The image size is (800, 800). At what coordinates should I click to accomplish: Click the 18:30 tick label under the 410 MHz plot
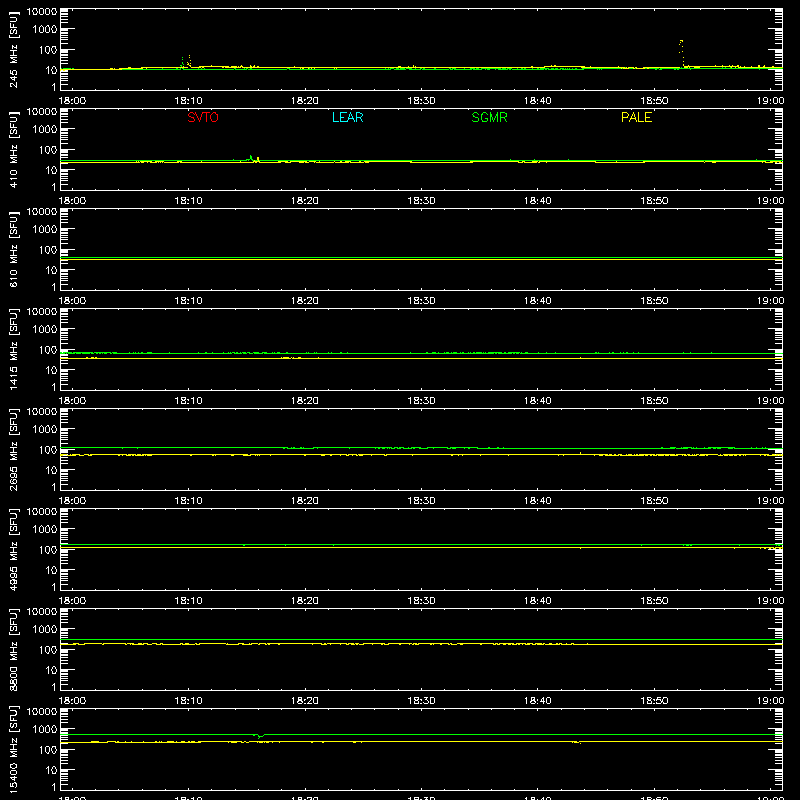421,201
